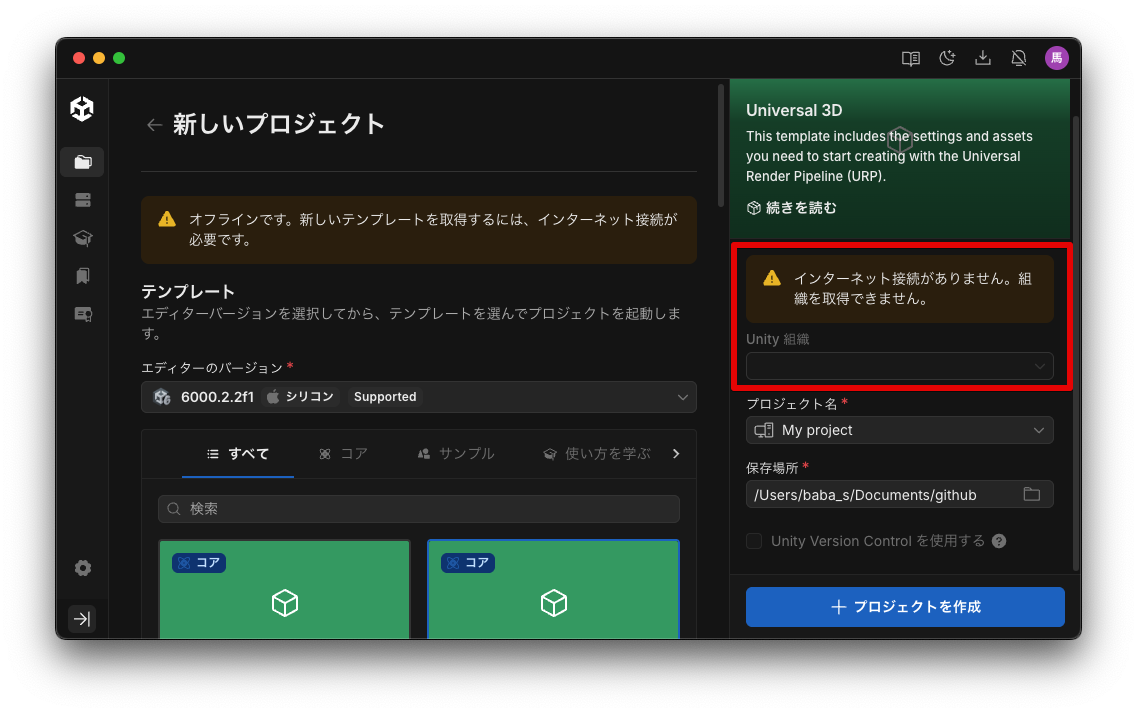Click the template list vertical scrollbar

[721, 145]
